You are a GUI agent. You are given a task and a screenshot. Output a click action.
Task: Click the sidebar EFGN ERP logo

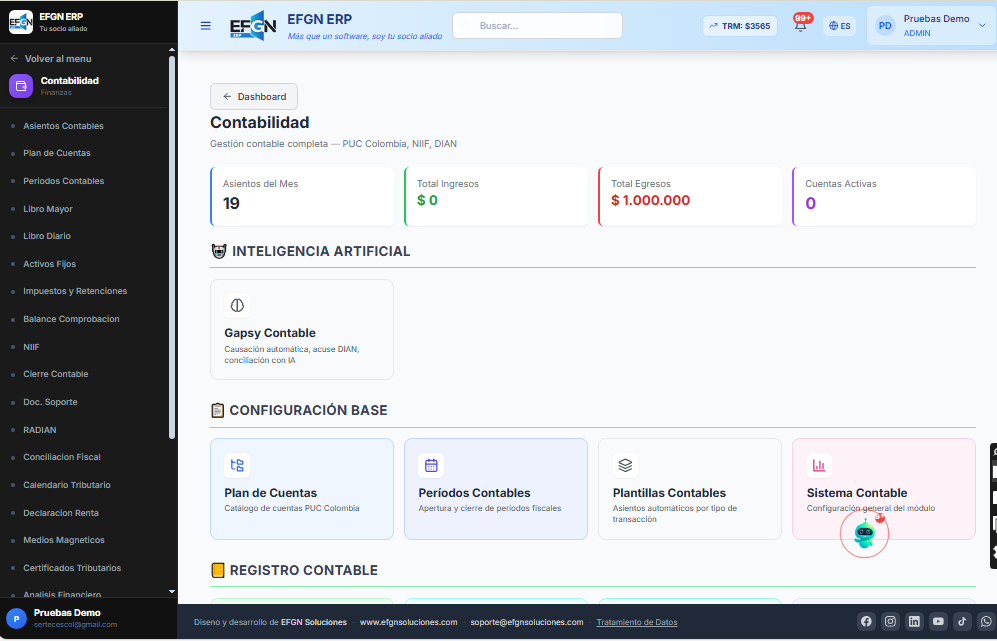(21, 22)
